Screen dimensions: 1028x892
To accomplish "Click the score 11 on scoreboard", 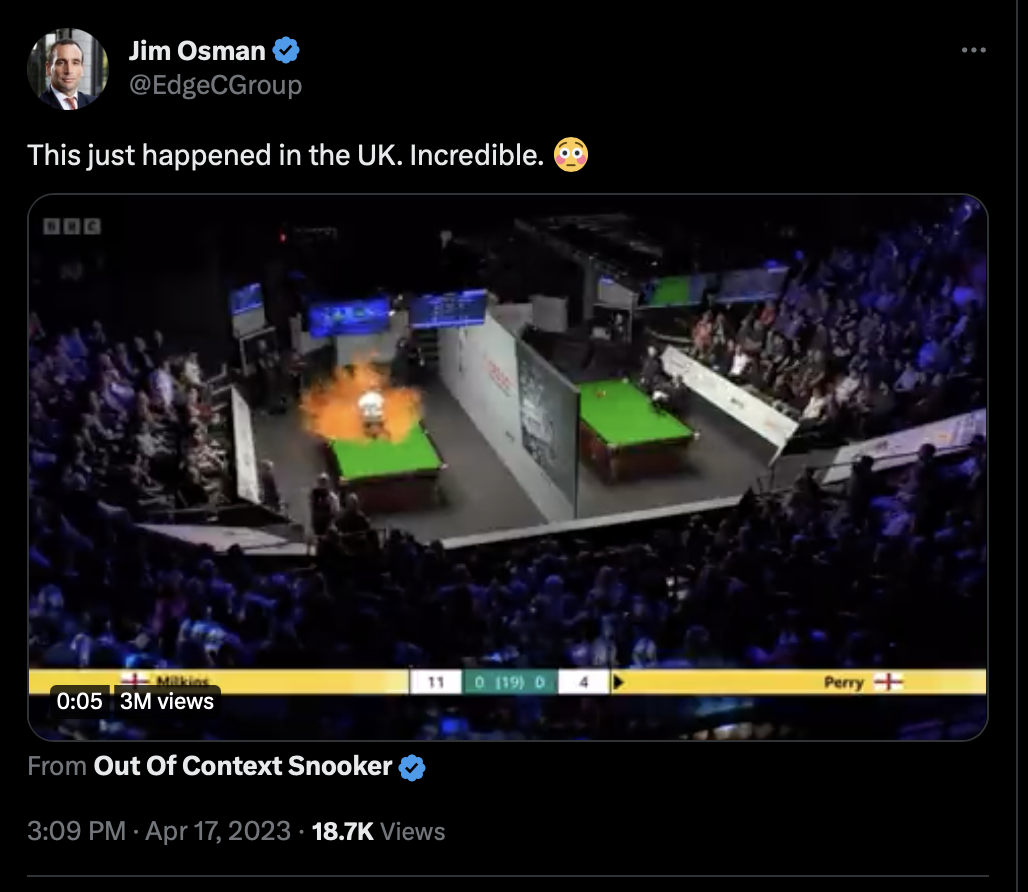I will pos(437,682).
